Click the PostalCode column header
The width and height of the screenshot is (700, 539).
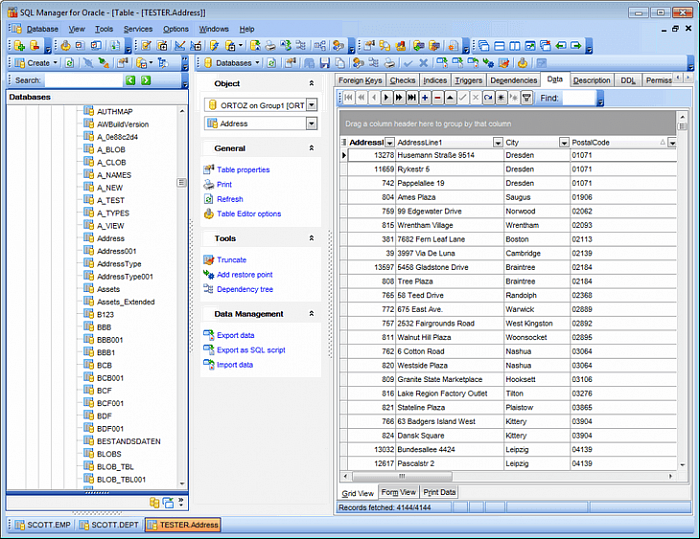pos(618,142)
